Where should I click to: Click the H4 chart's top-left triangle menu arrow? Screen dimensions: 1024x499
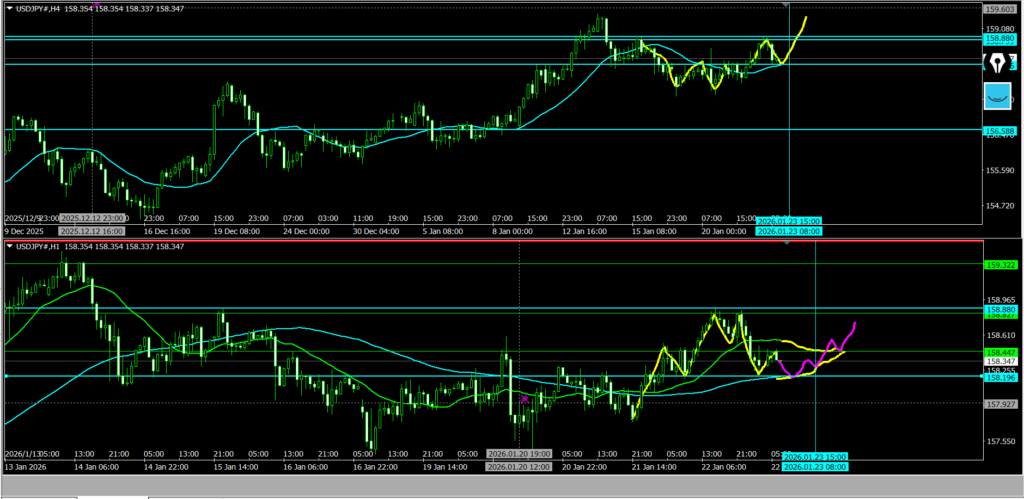coord(7,9)
